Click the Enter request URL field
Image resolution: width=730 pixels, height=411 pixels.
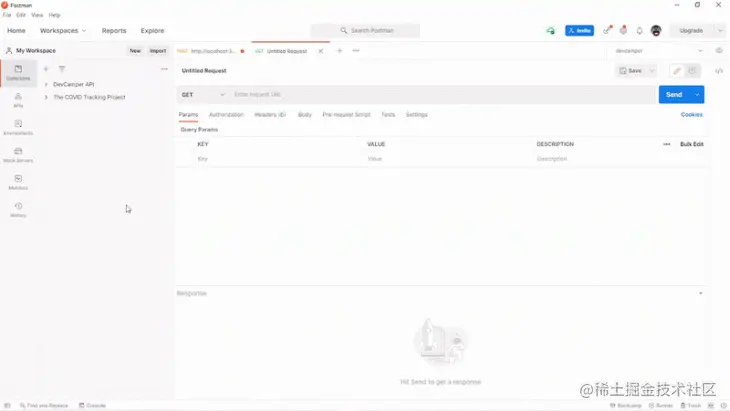442,94
